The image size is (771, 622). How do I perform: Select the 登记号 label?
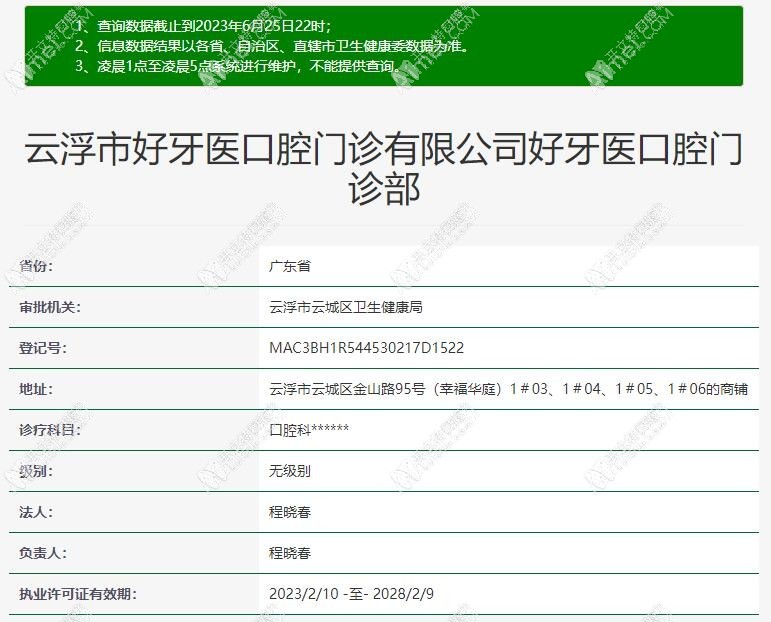[43, 348]
